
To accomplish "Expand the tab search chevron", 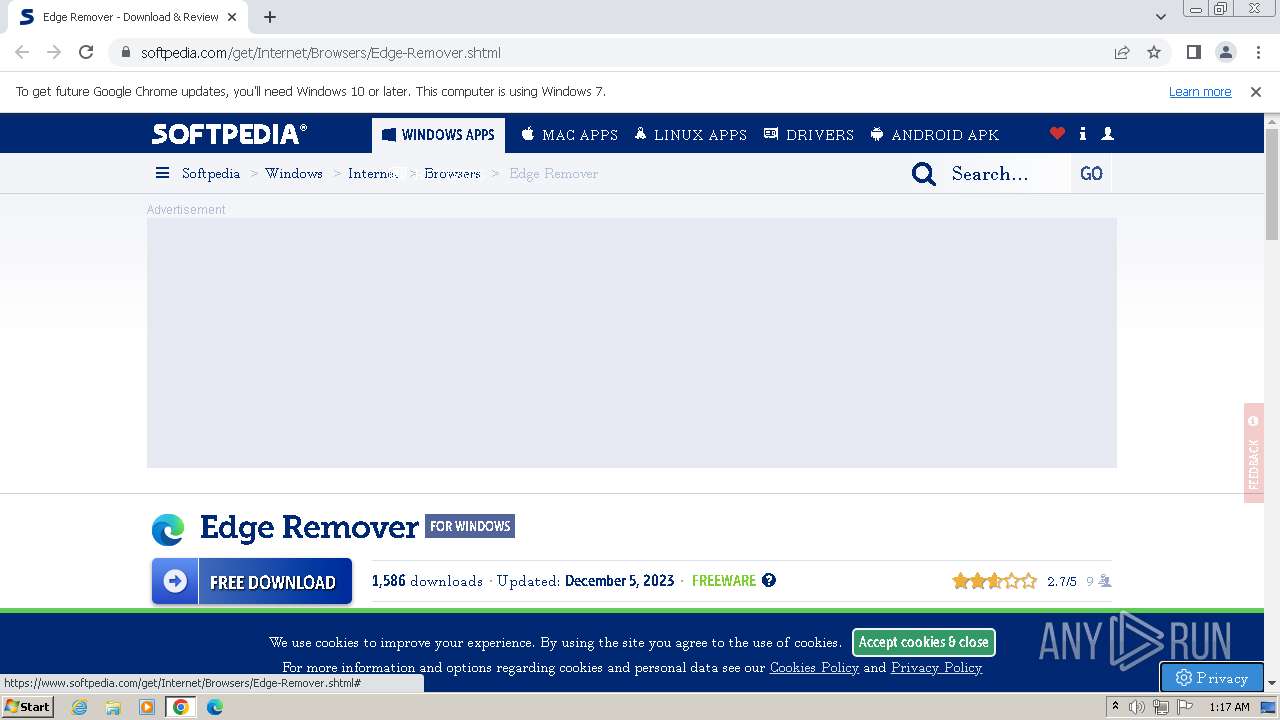I will coord(1160,17).
